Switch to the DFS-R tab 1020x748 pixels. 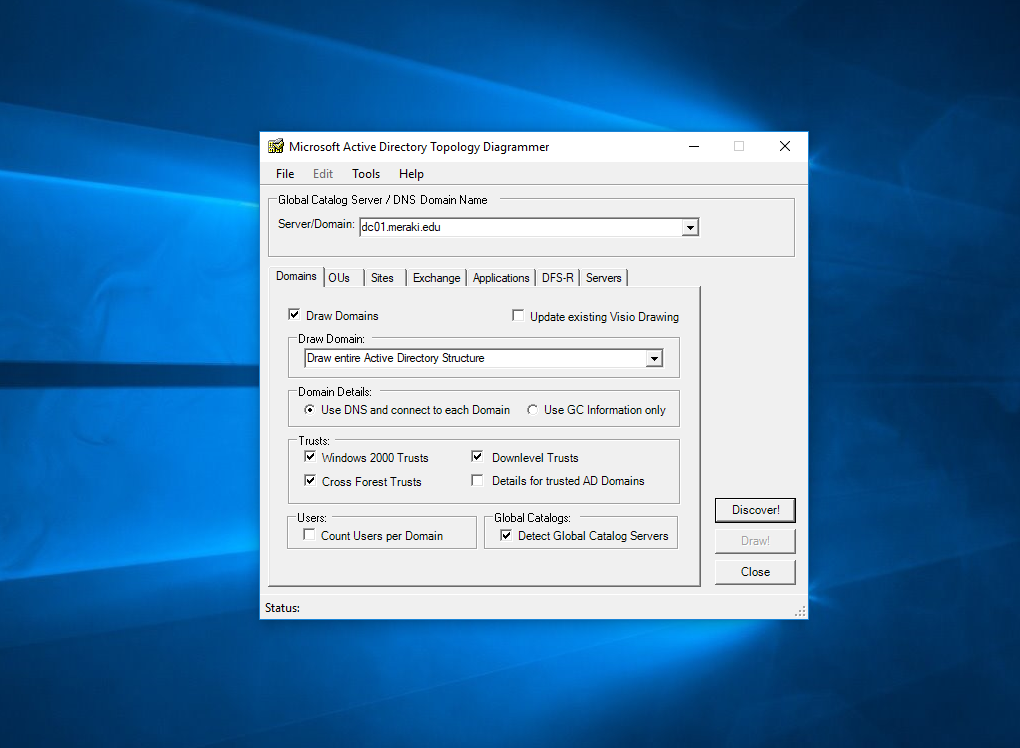(x=557, y=278)
